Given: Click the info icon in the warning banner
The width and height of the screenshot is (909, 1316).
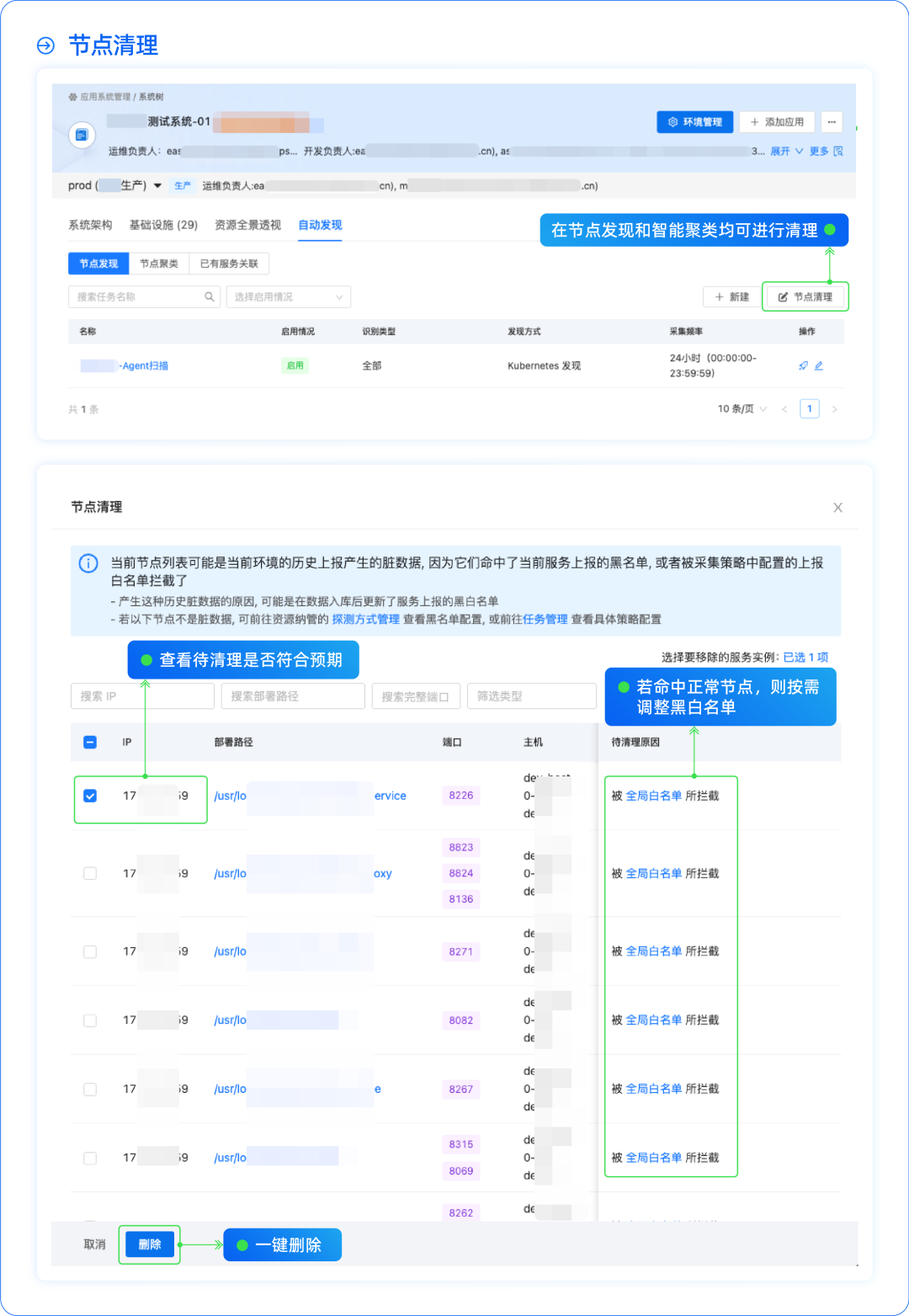Looking at the screenshot, I should pyautogui.click(x=88, y=563).
